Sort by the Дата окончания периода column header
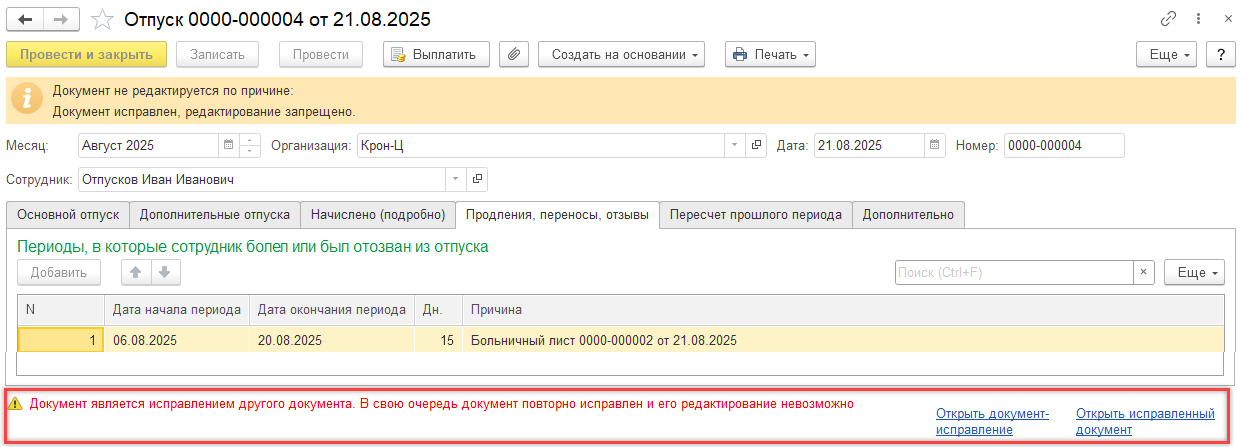Viewport: 1246px width, 447px height. [x=332, y=309]
